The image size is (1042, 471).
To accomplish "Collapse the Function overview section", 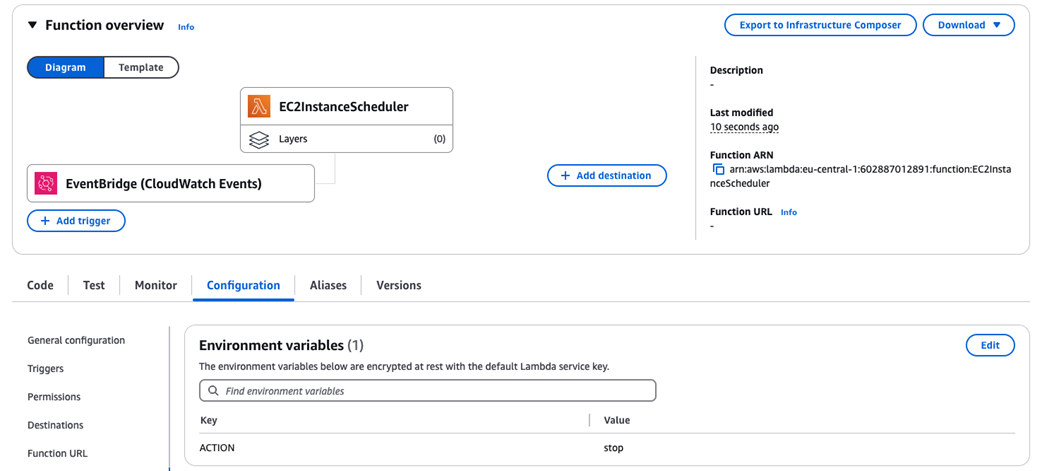I will 32,25.
